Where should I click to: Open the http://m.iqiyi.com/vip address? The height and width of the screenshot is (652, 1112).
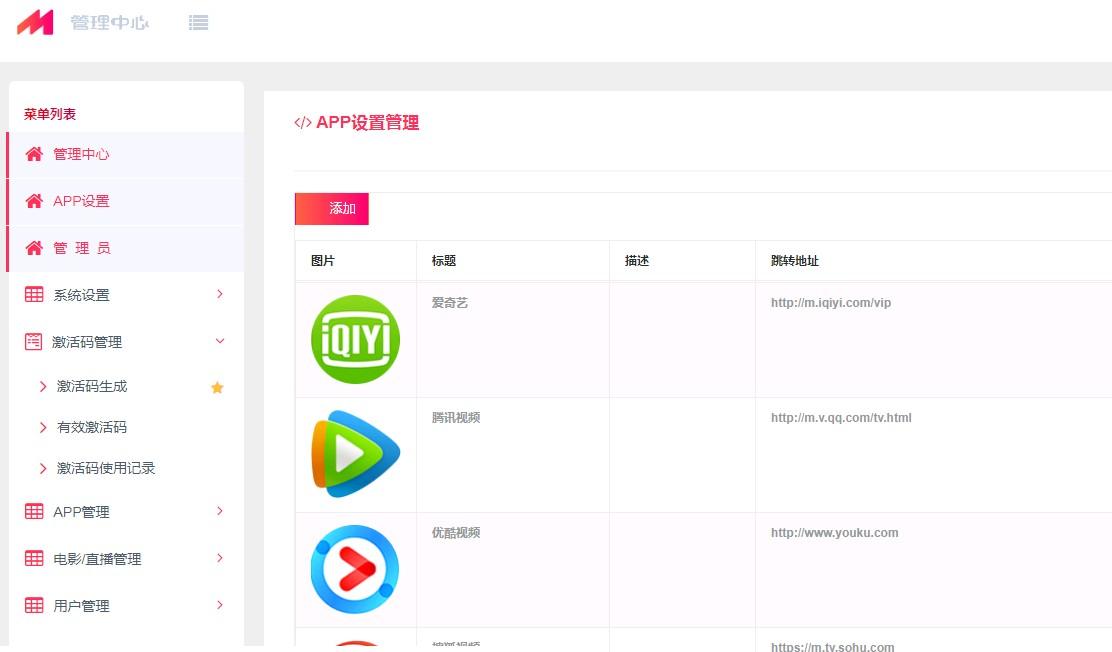point(830,303)
